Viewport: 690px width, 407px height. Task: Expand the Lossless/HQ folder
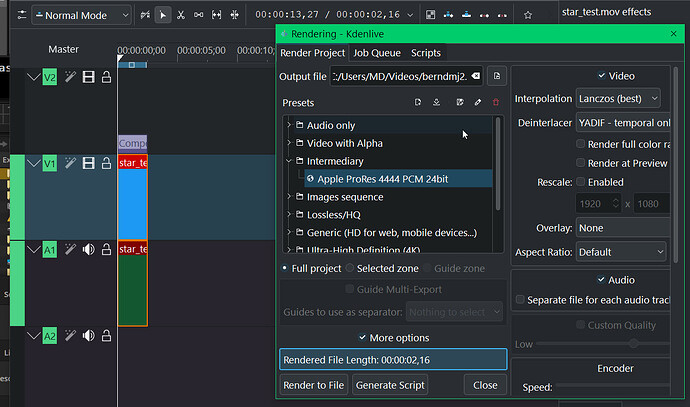pos(289,215)
